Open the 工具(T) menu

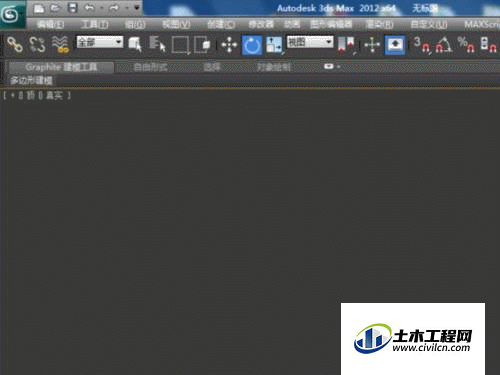pyautogui.click(x=95, y=24)
